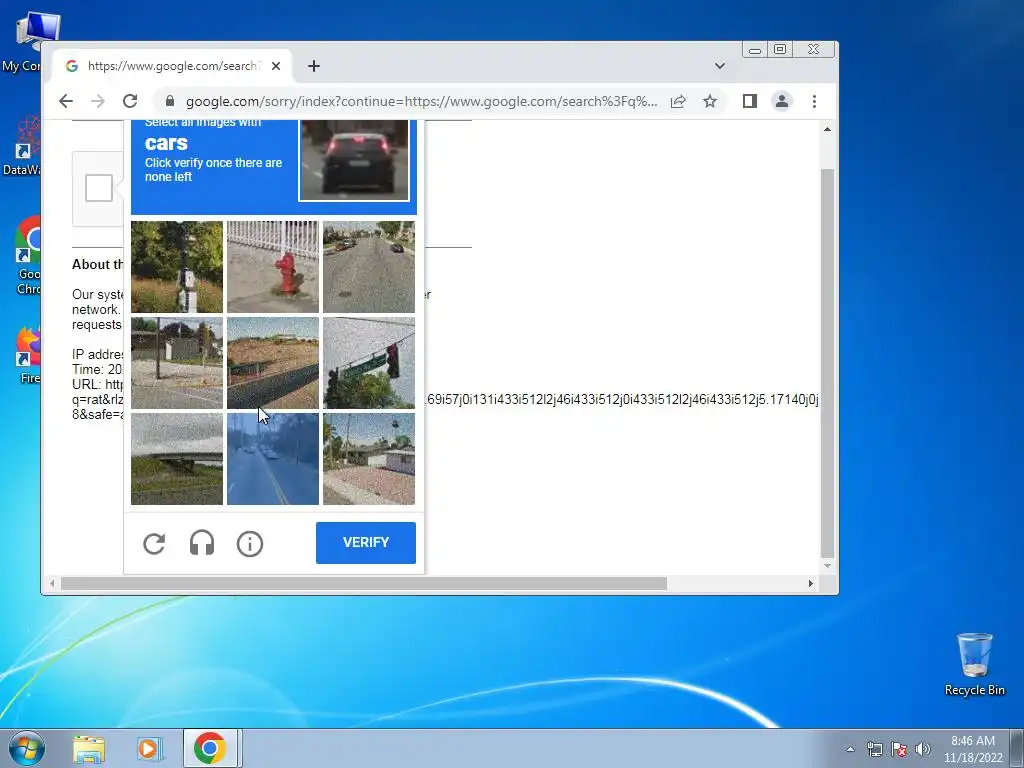Tick the reCAPTCHA checkbox
This screenshot has width=1024, height=768.
pyautogui.click(x=99, y=188)
